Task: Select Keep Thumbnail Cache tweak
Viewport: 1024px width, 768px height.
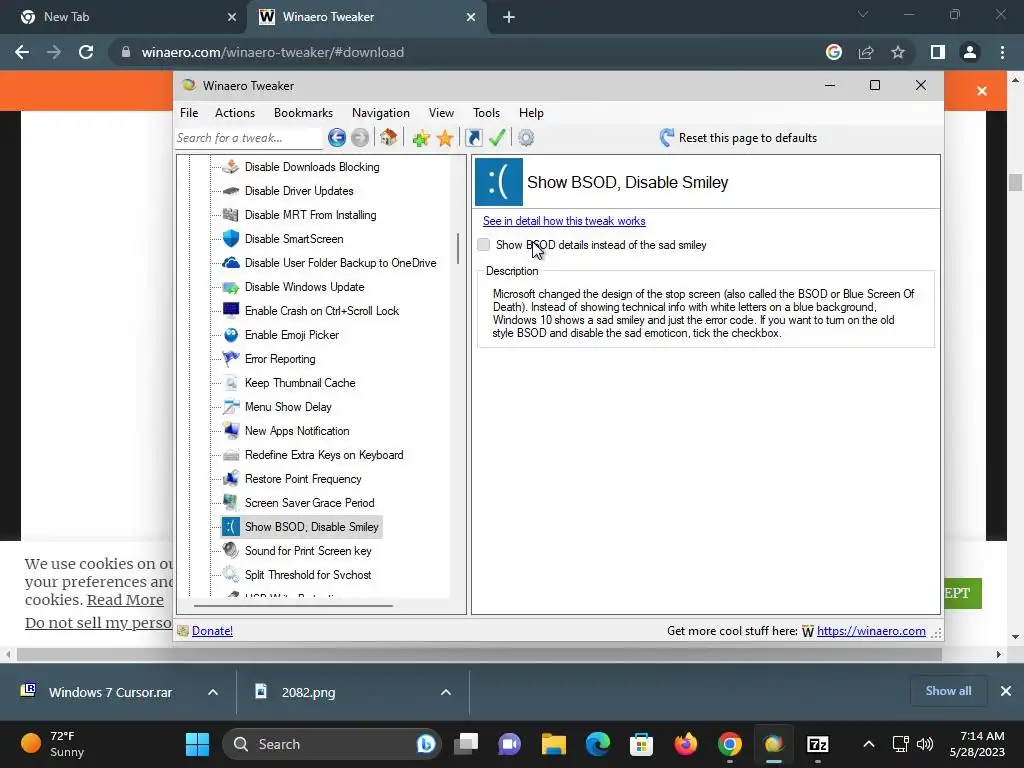Action: click(x=300, y=383)
